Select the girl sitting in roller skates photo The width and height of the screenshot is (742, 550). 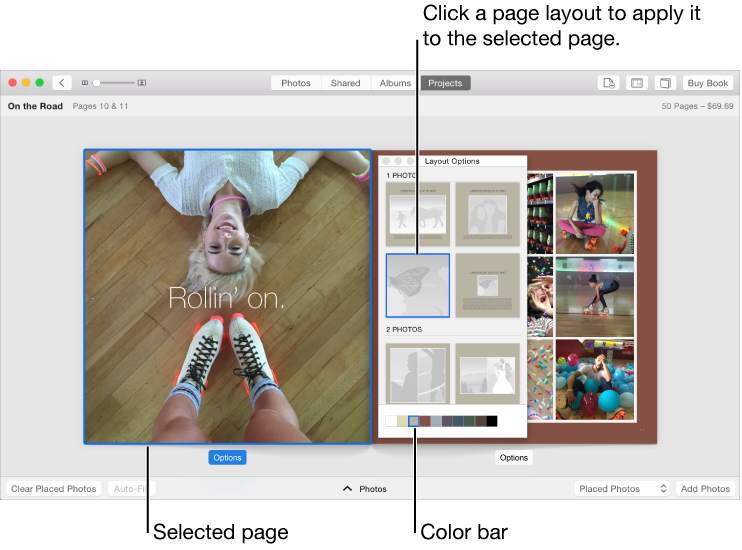tap(595, 213)
